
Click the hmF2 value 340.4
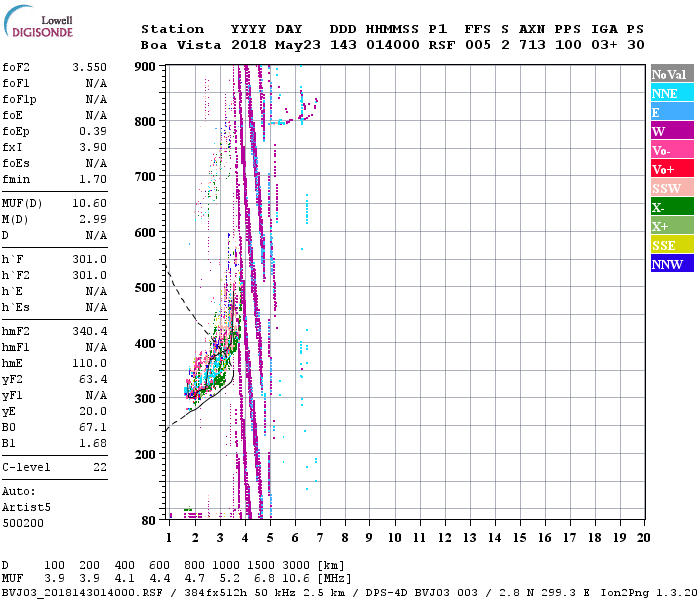90,331
